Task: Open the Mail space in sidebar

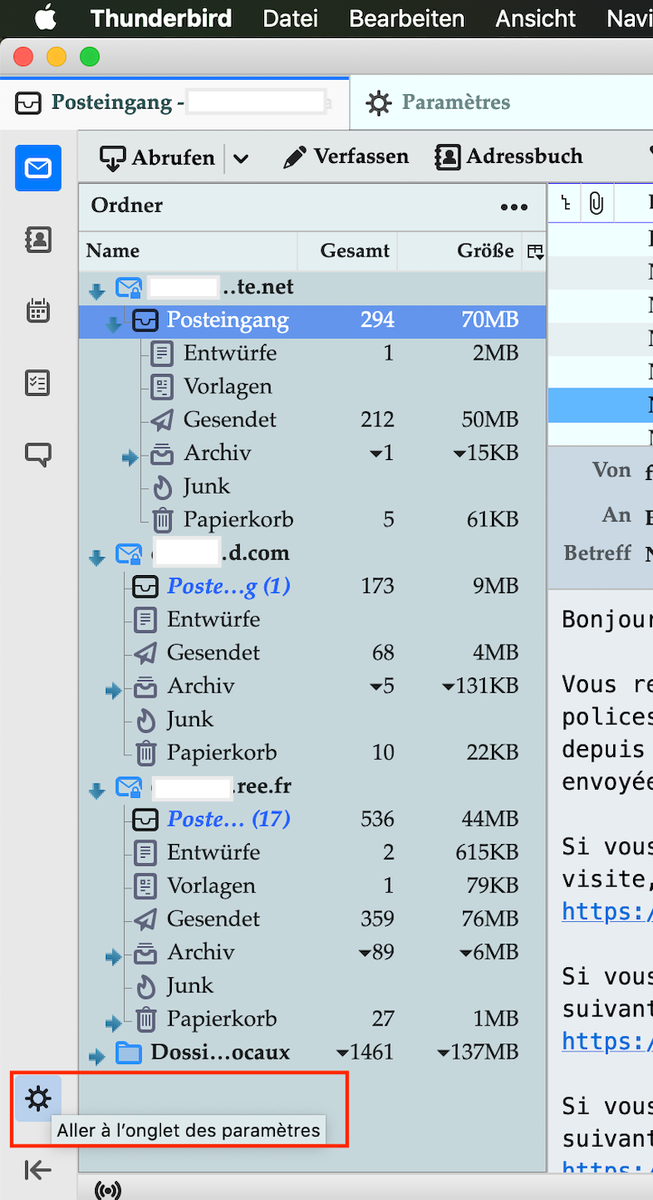Action: [x=38, y=168]
